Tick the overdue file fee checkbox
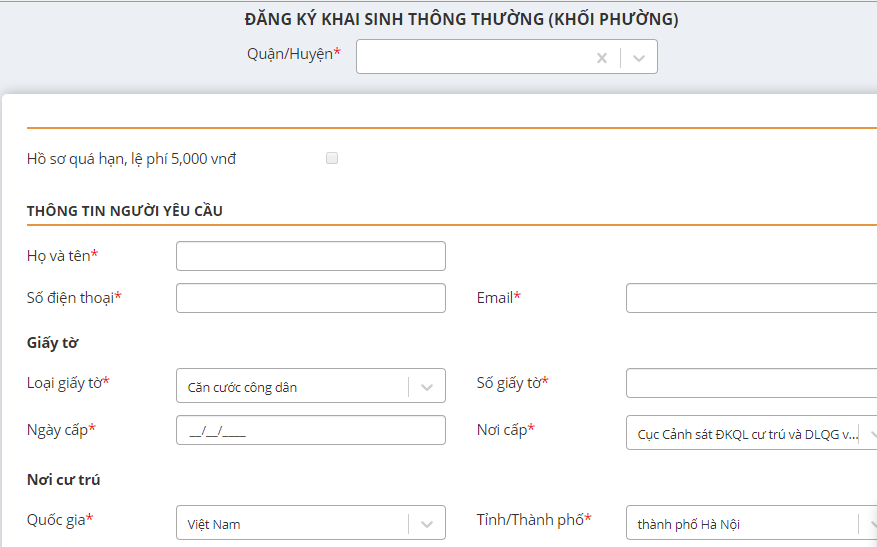Screen dimensions: 877x547 [332, 158]
